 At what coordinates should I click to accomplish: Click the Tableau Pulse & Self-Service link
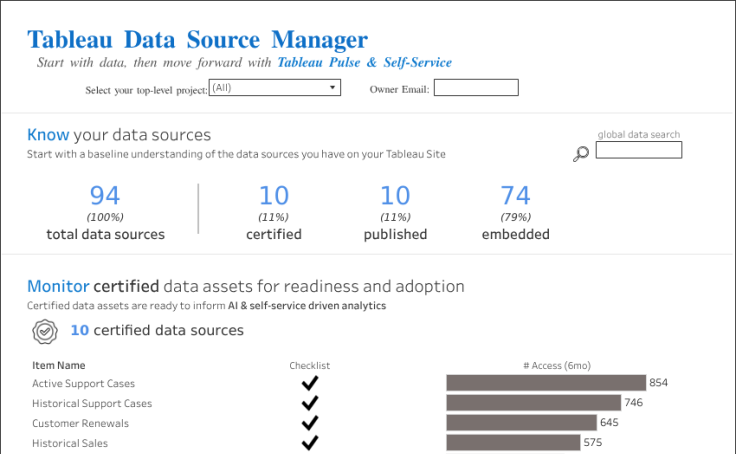coord(364,63)
